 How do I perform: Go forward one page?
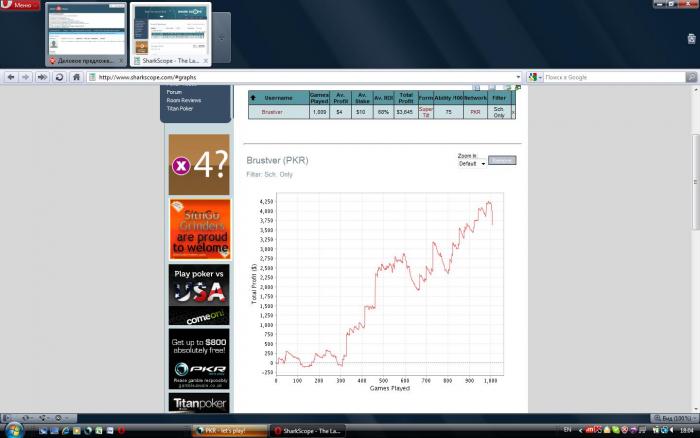click(25, 77)
